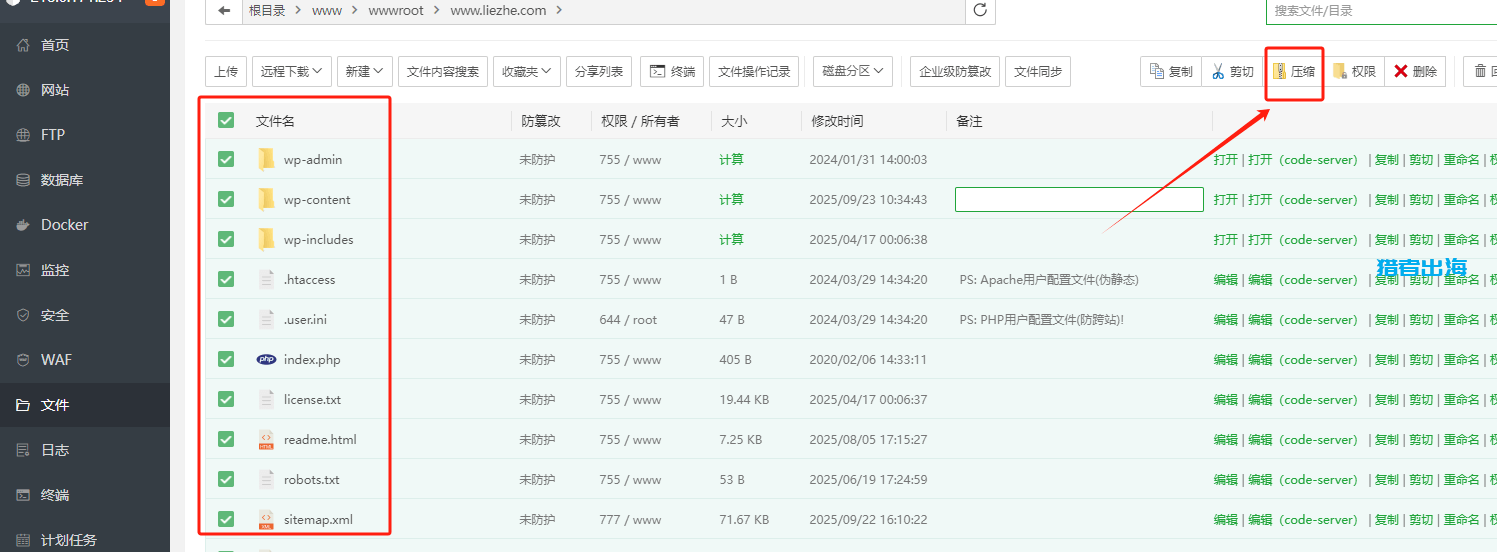The width and height of the screenshot is (1497, 552).
Task: Uncheck the wp-admin row checkbox
Action: point(226,159)
